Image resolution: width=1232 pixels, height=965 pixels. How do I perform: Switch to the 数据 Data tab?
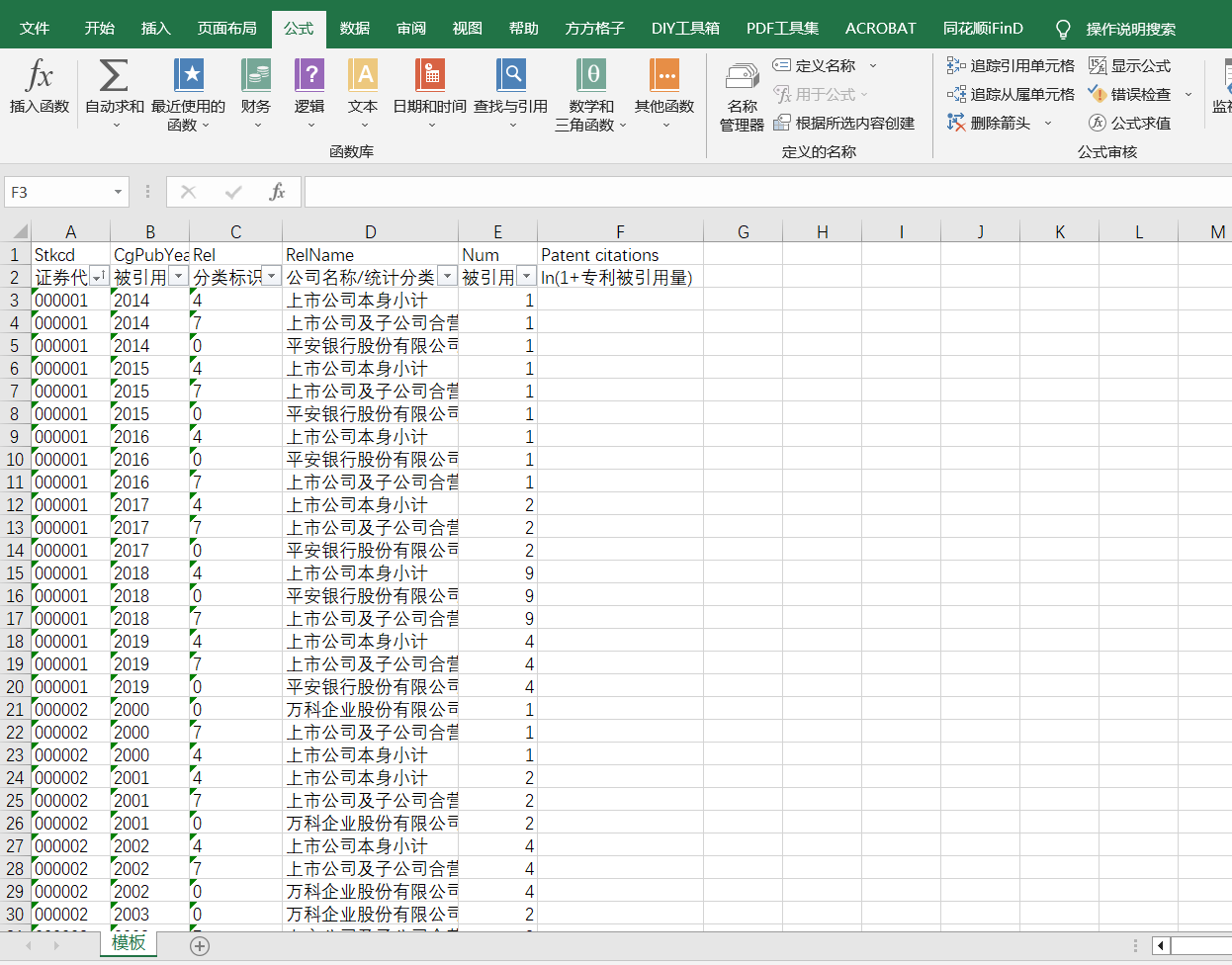[355, 29]
